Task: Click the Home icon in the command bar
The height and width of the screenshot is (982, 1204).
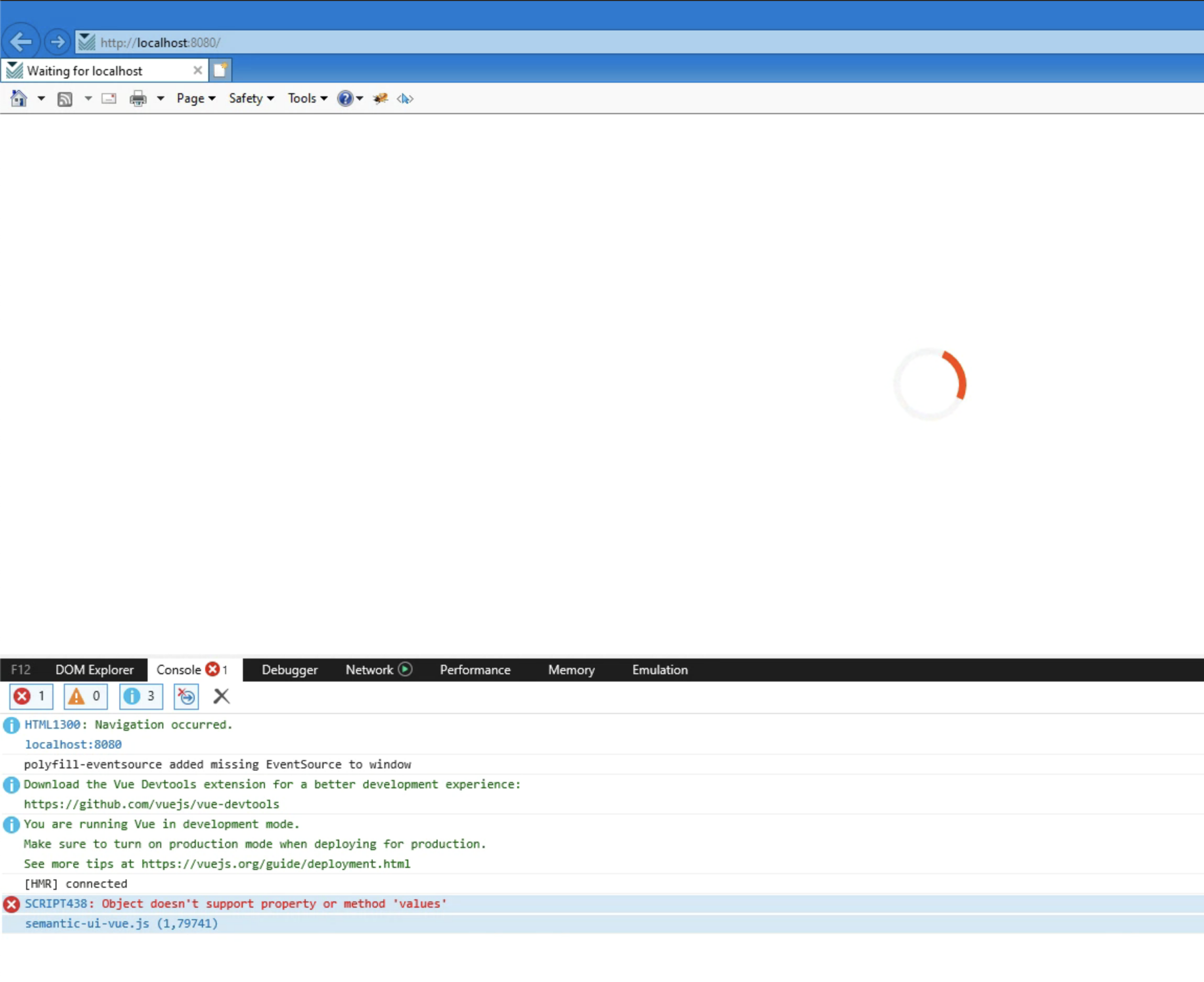Action: pos(19,98)
